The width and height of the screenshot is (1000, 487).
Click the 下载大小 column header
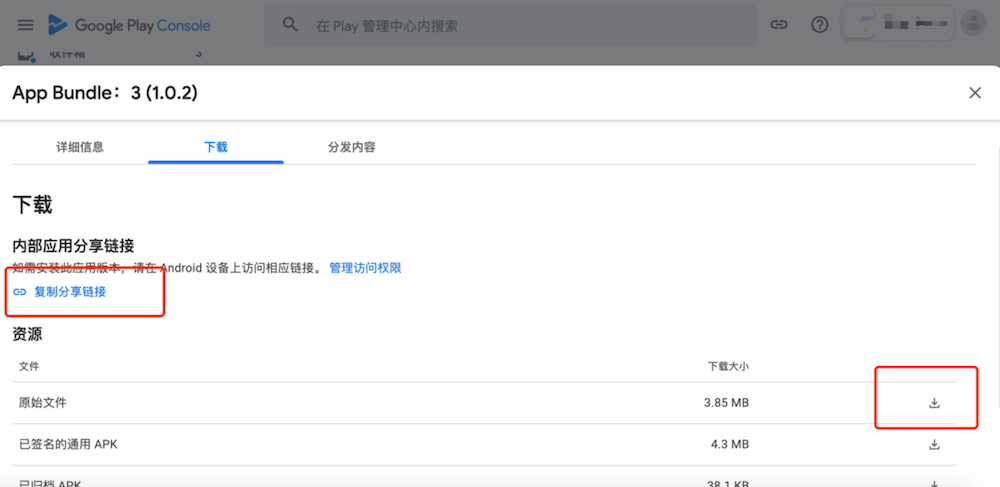click(x=728, y=367)
